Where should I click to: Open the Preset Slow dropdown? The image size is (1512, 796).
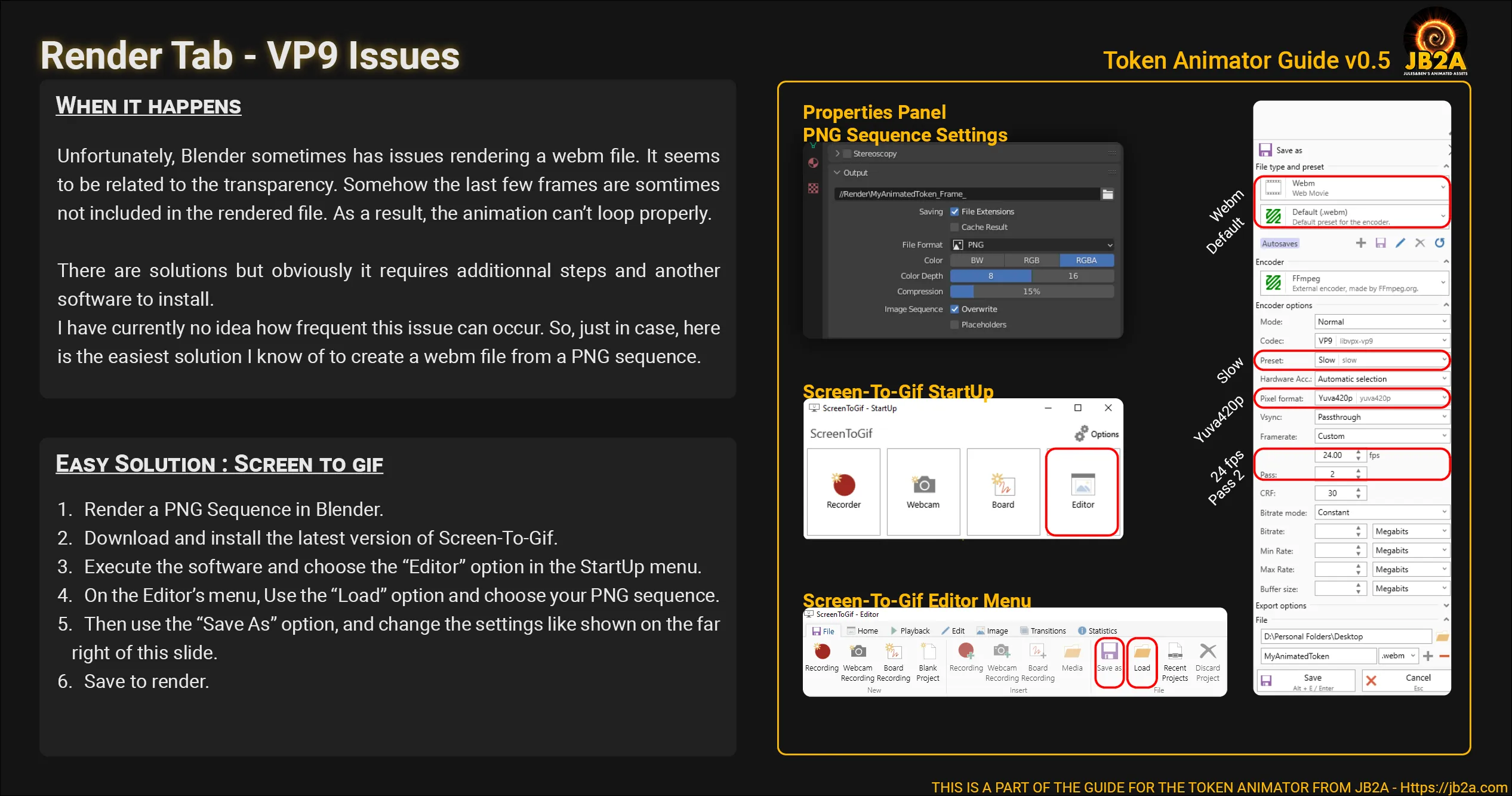click(x=1382, y=360)
